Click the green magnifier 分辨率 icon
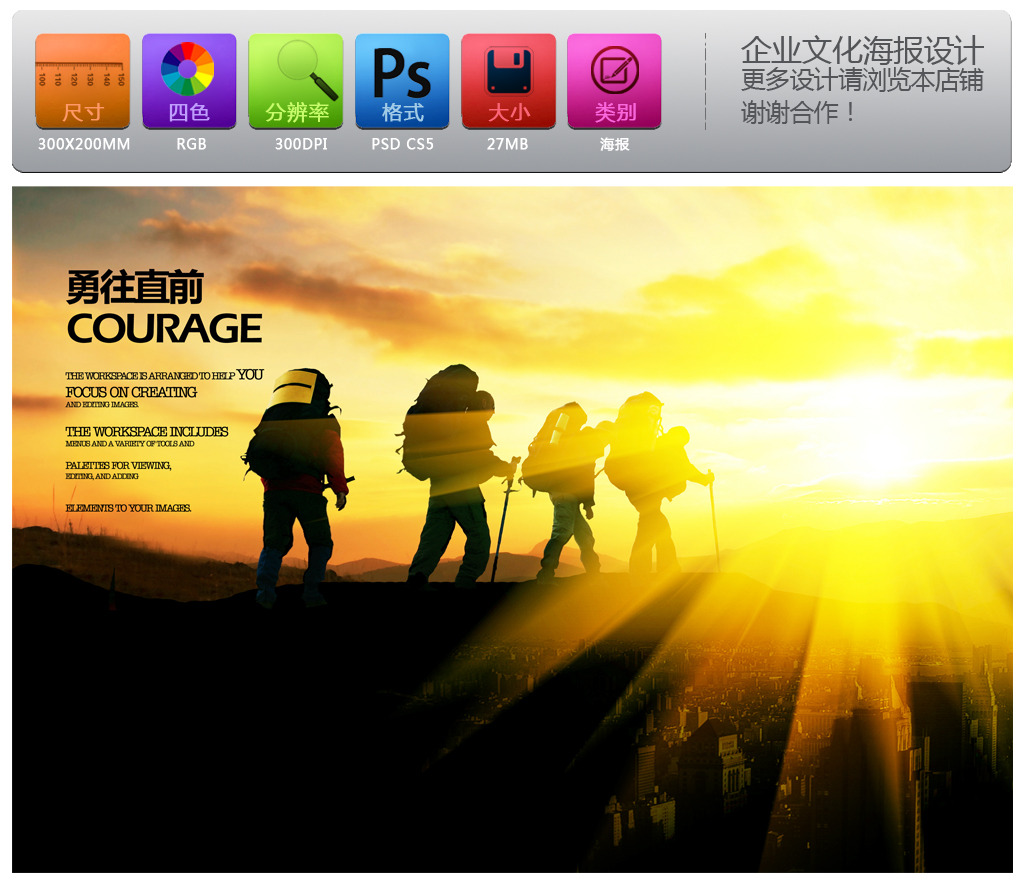This screenshot has width=1024, height=887. tap(296, 81)
